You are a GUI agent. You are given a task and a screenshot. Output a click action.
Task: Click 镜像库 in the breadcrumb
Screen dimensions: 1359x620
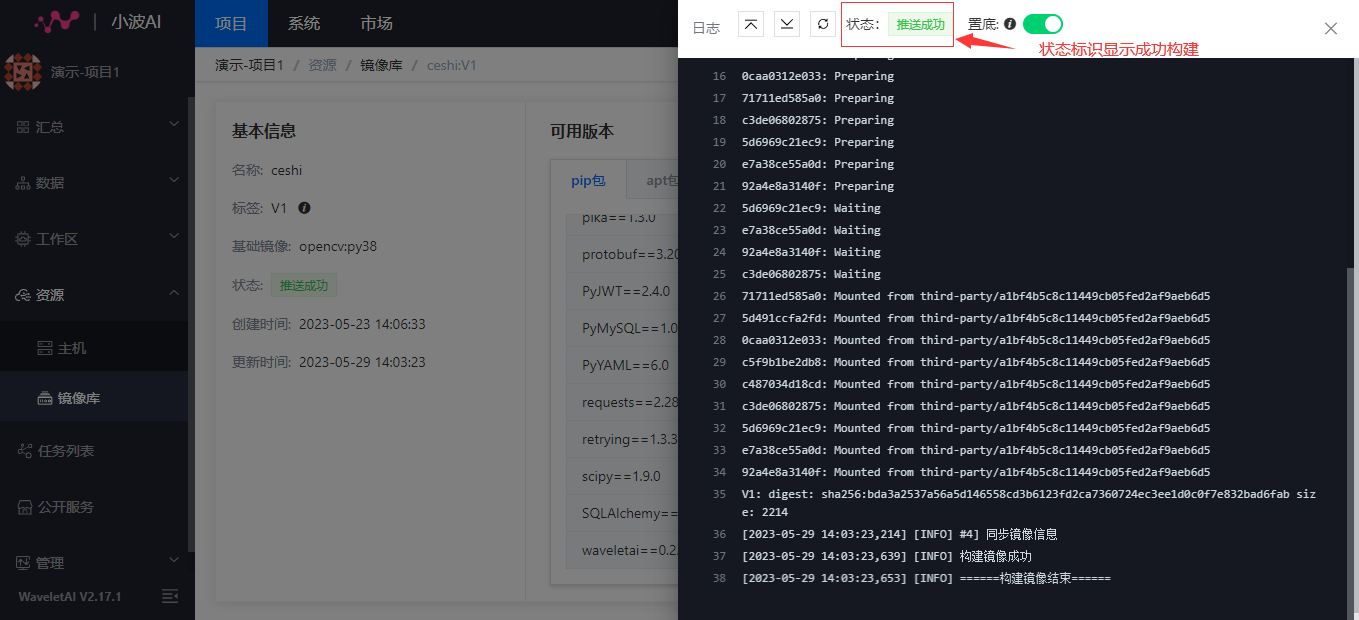pyautogui.click(x=382, y=65)
